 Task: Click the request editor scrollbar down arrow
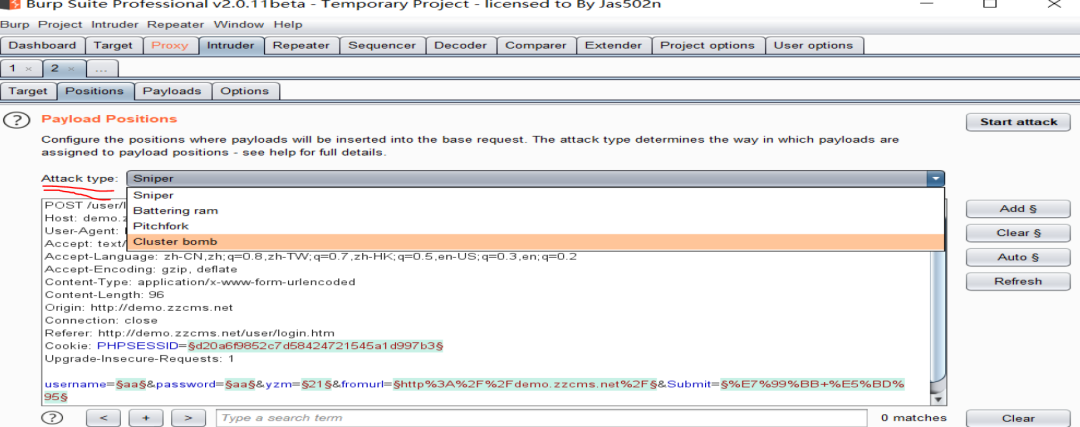936,399
